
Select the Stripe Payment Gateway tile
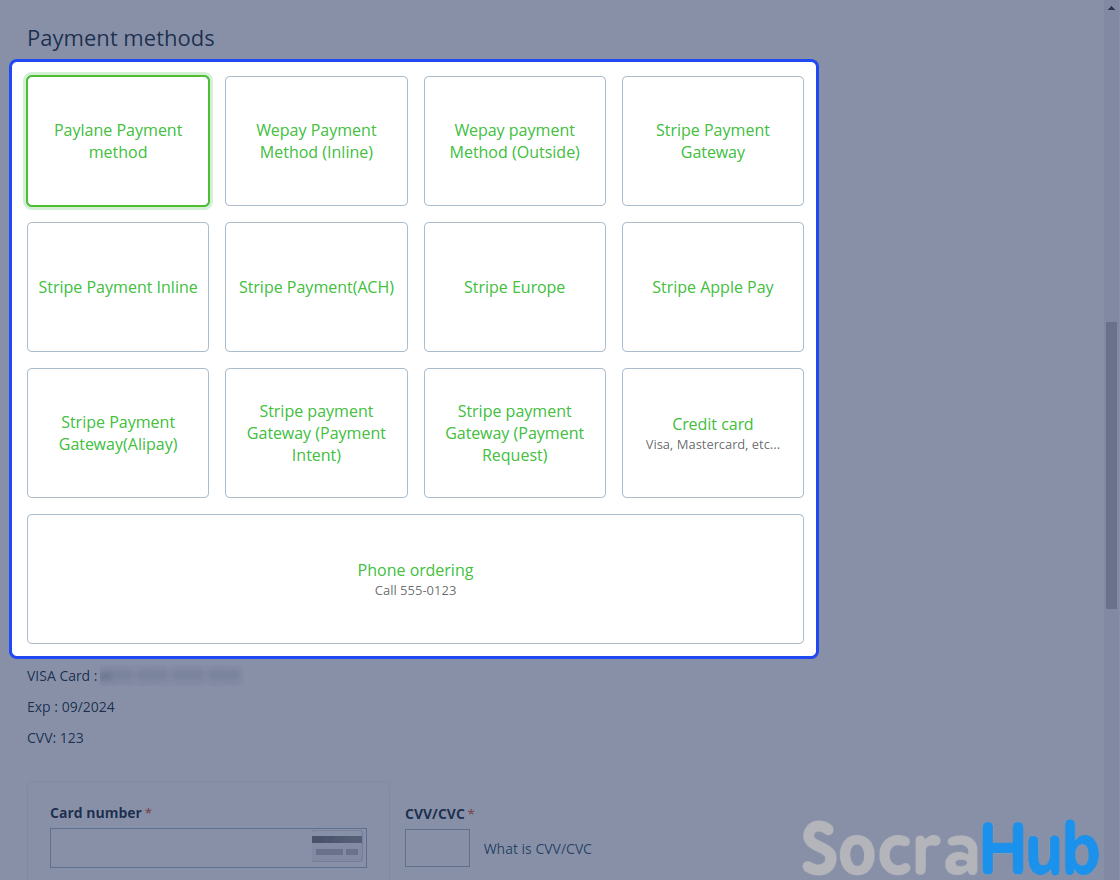(713, 141)
